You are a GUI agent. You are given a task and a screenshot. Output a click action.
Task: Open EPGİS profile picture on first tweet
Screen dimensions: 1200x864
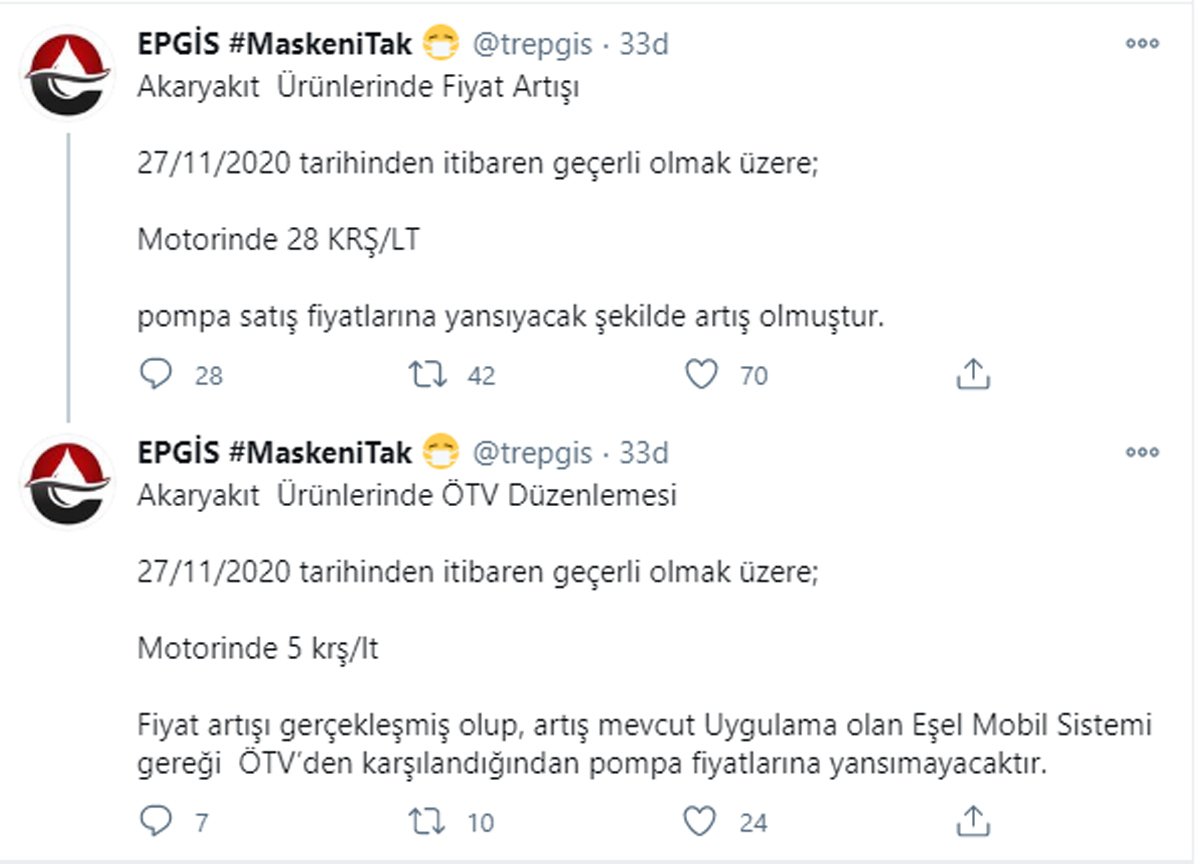67,75
